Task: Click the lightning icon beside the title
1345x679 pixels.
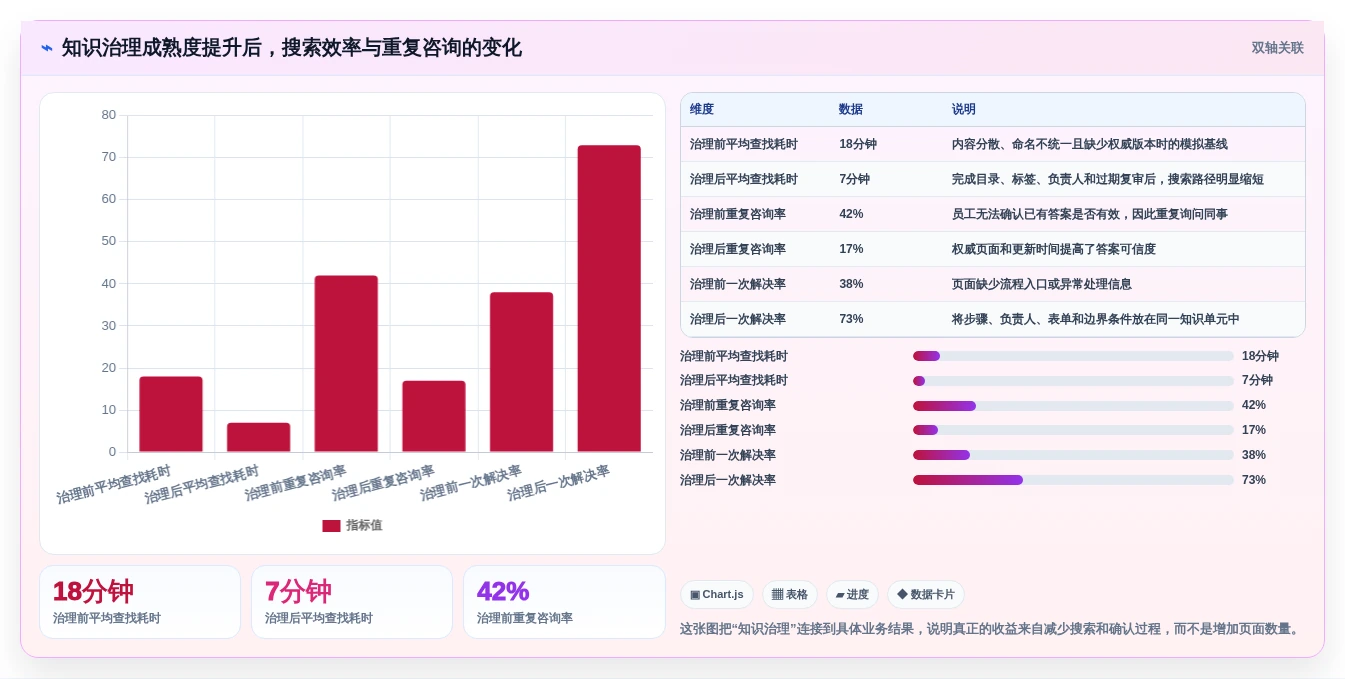Action: (47, 48)
